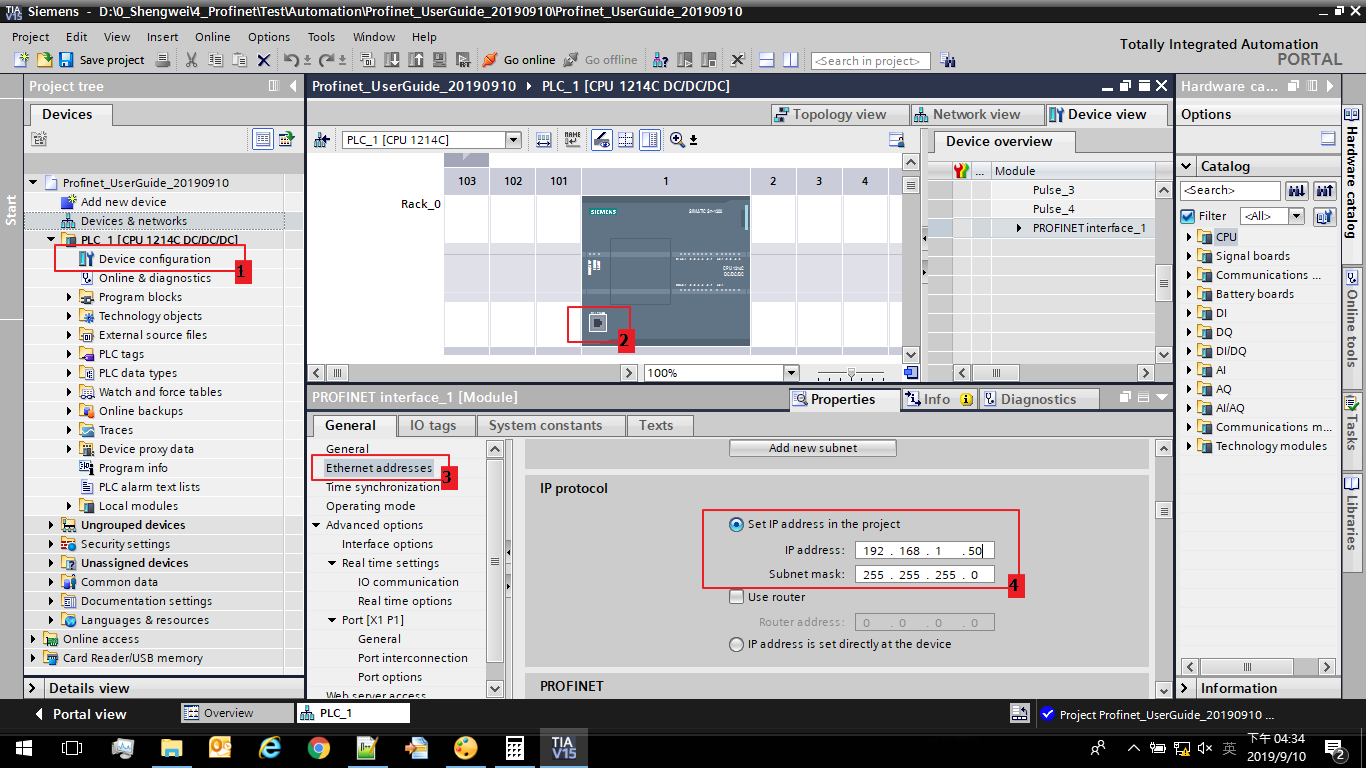Click the find-in-project binoculars icon
1366x768 pixels.
[x=948, y=60]
